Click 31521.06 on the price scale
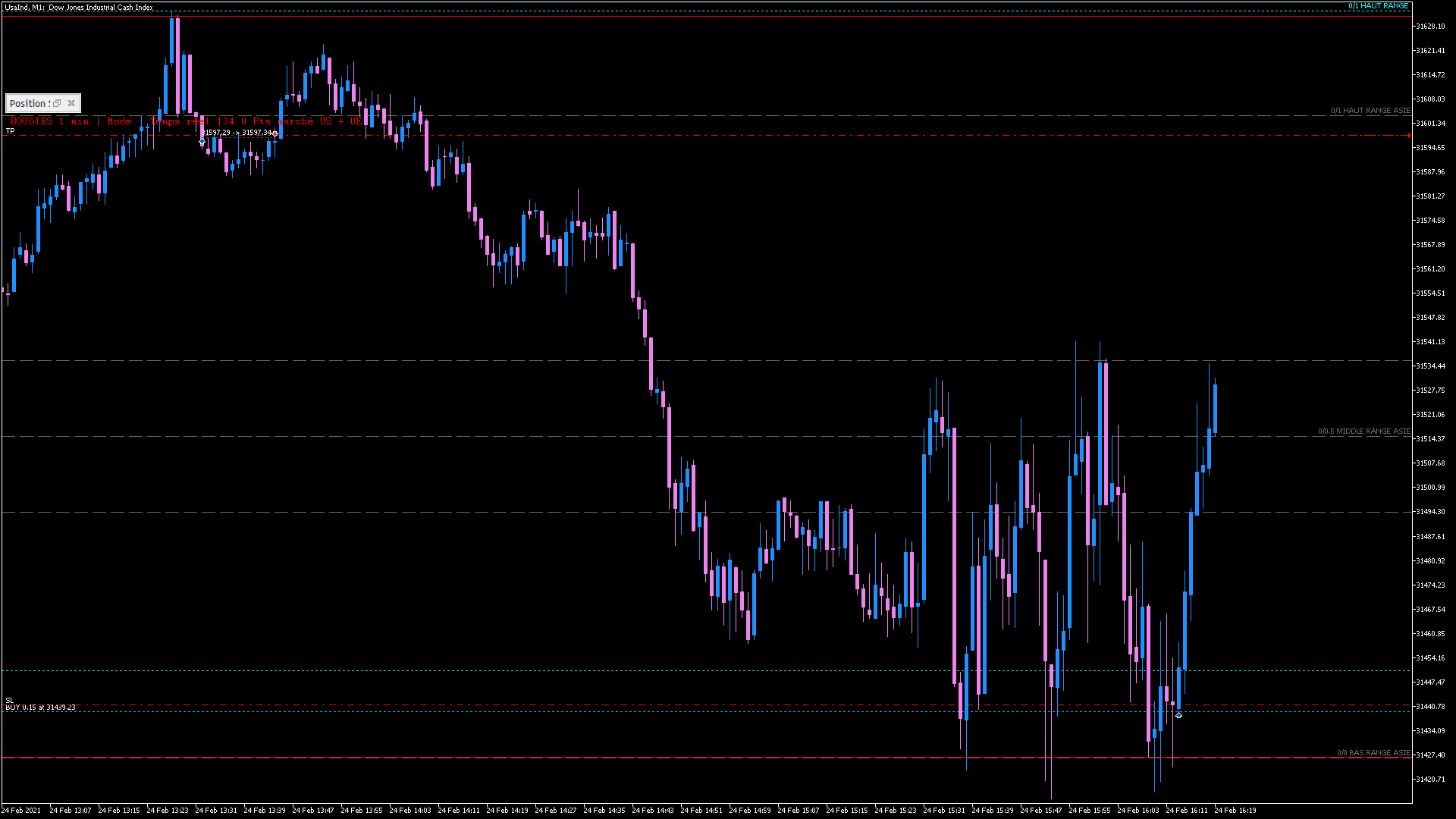Viewport: 1456px width, 819px height. 1430,415
